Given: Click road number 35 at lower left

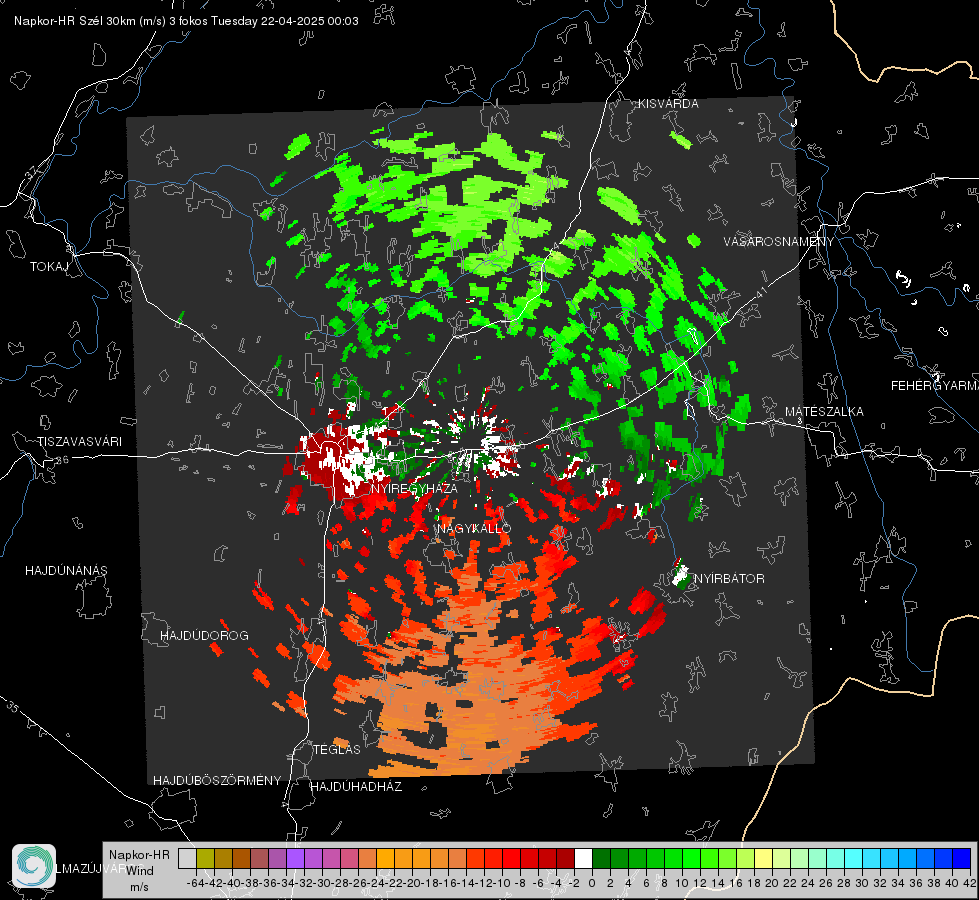Looking at the screenshot, I should [12, 708].
